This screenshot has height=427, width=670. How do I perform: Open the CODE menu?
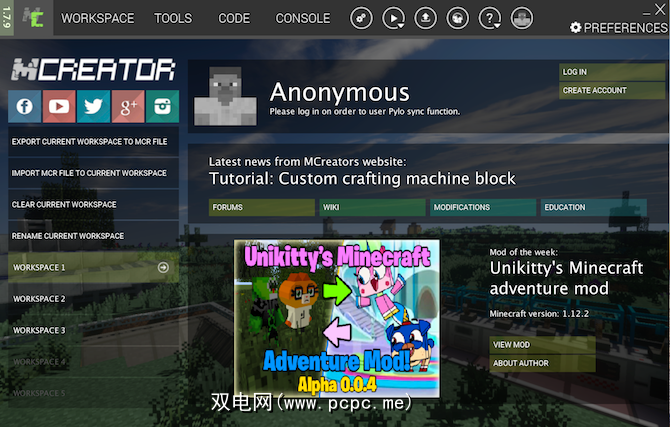(x=234, y=18)
